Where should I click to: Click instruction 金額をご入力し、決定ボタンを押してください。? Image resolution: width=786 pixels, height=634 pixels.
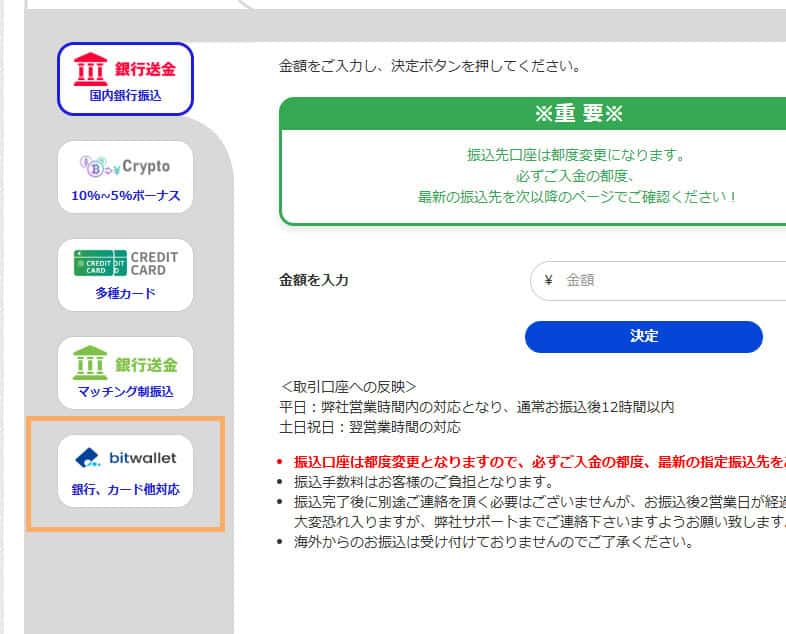pyautogui.click(x=430, y=66)
